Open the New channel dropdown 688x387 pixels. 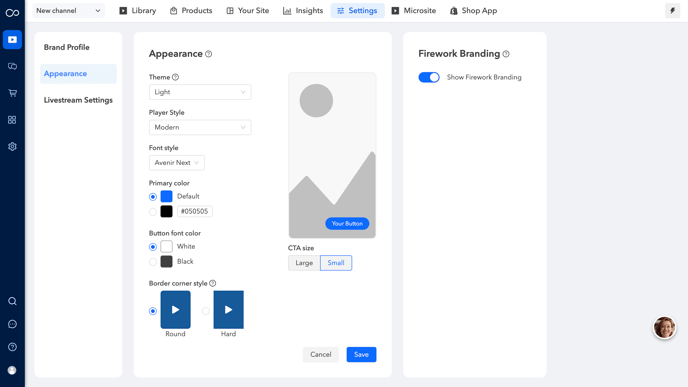68,11
